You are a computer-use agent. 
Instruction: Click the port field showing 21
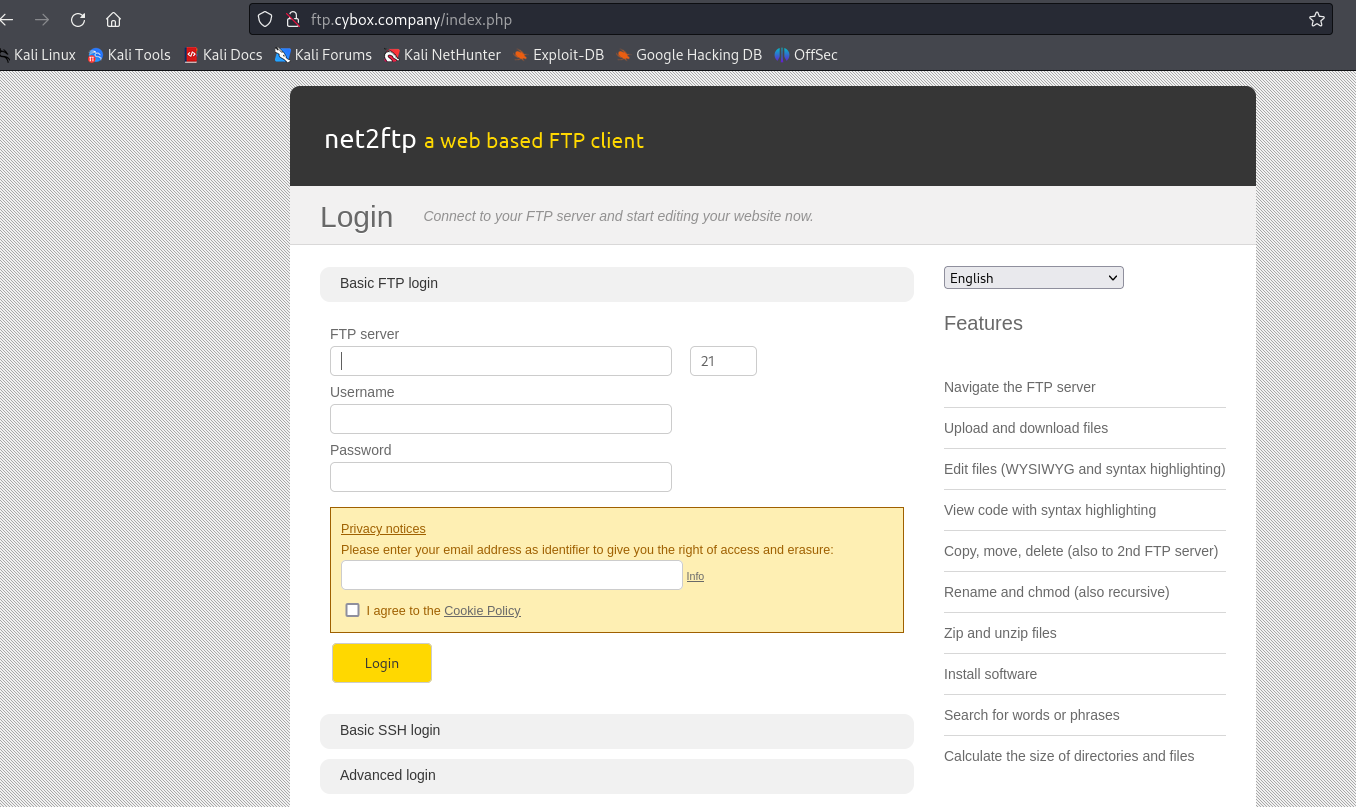point(723,361)
